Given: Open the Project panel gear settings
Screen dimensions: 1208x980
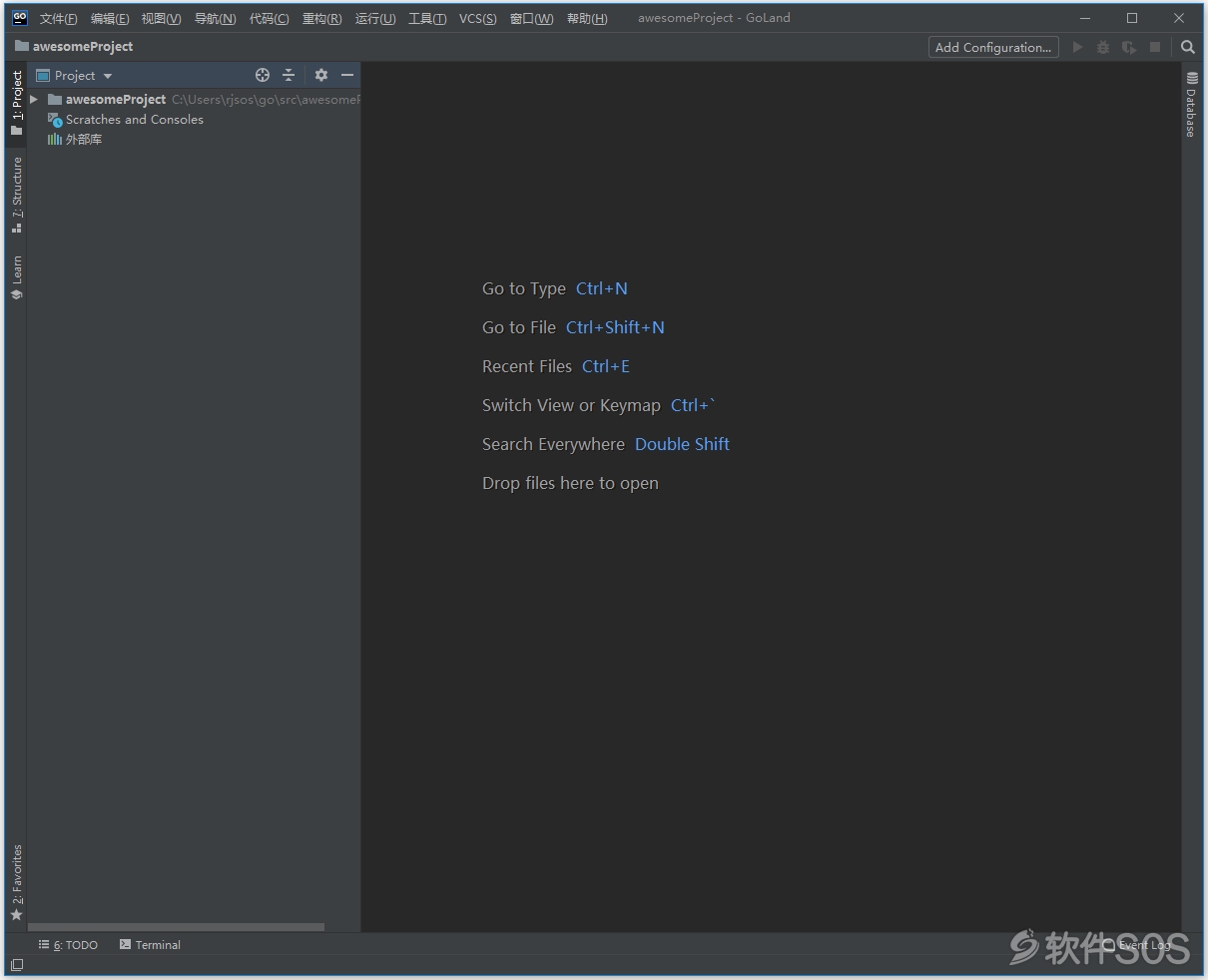Looking at the screenshot, I should pyautogui.click(x=320, y=75).
